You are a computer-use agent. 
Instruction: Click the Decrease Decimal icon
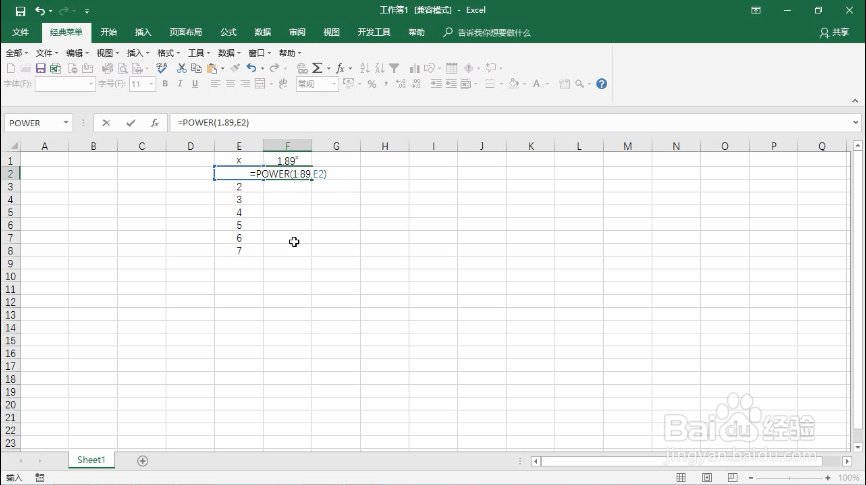coord(416,84)
